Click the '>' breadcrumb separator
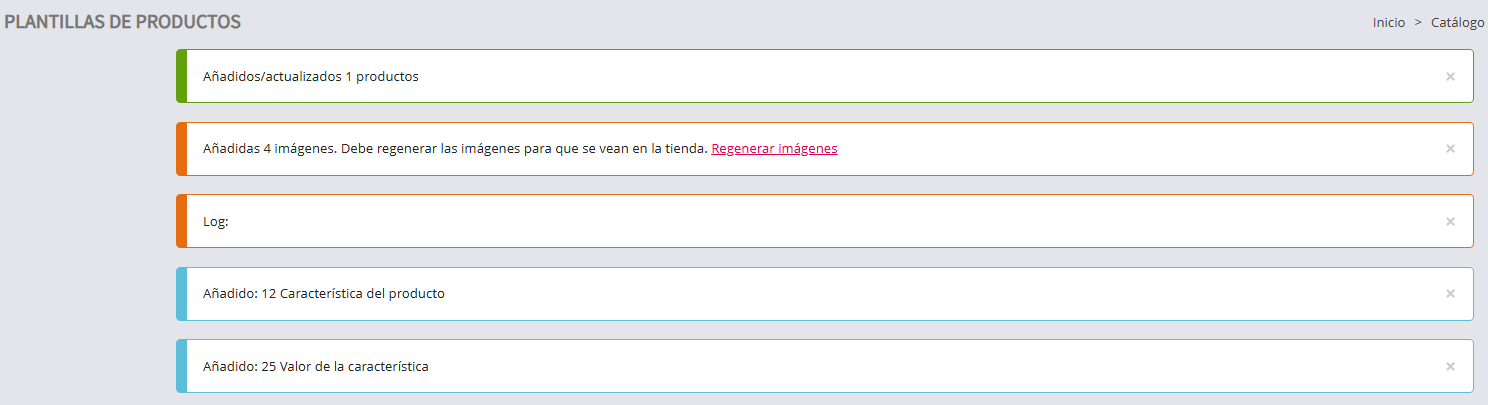 1418,22
